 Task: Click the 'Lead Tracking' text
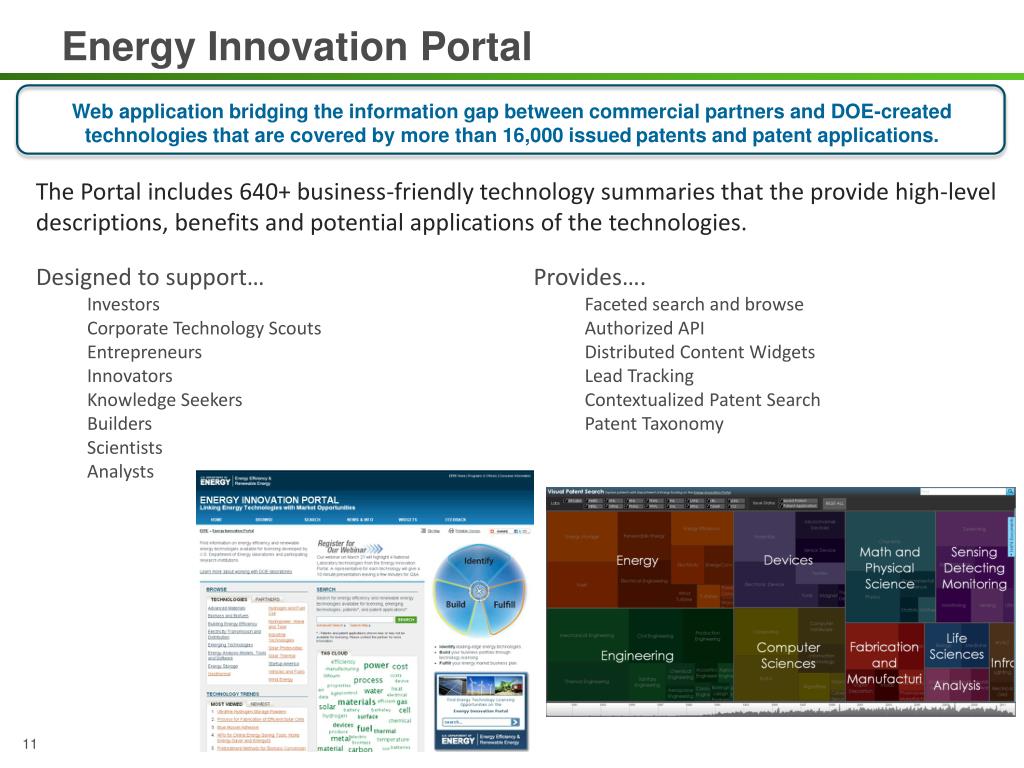[639, 376]
